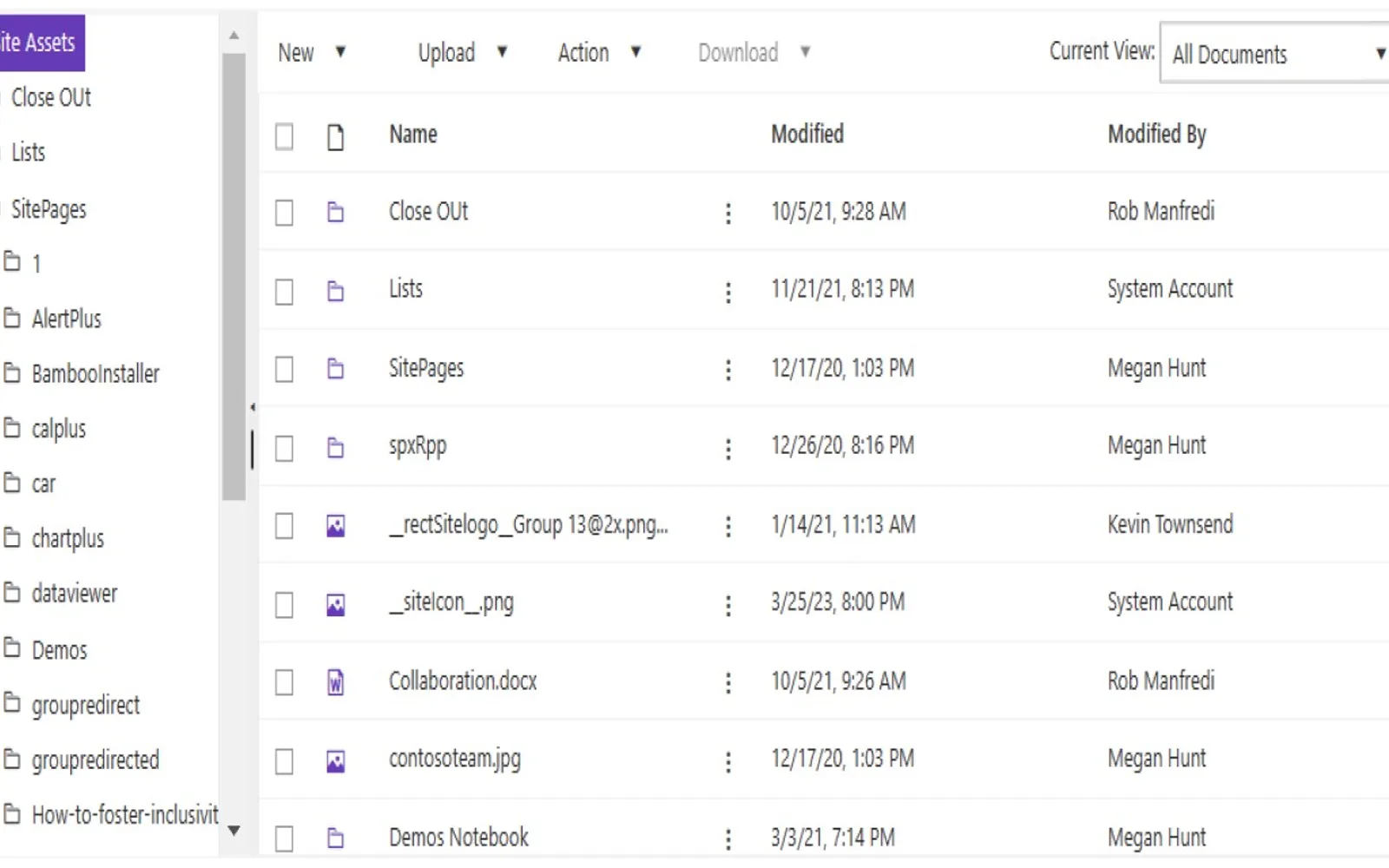The image size is (1389, 868).
Task: Open the All Documents view dropdown
Action: 1274,54
